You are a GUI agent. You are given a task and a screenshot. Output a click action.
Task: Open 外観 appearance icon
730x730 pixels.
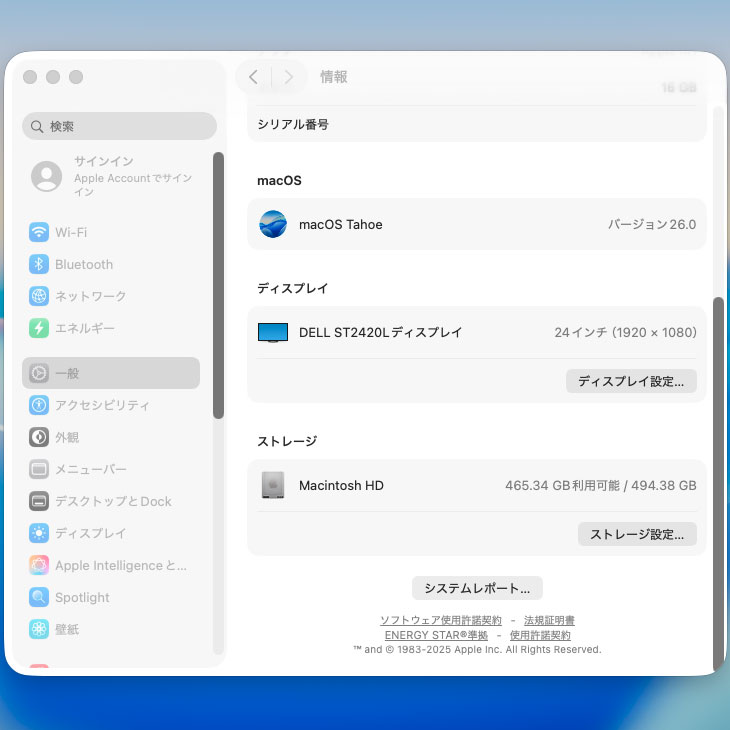(x=39, y=437)
